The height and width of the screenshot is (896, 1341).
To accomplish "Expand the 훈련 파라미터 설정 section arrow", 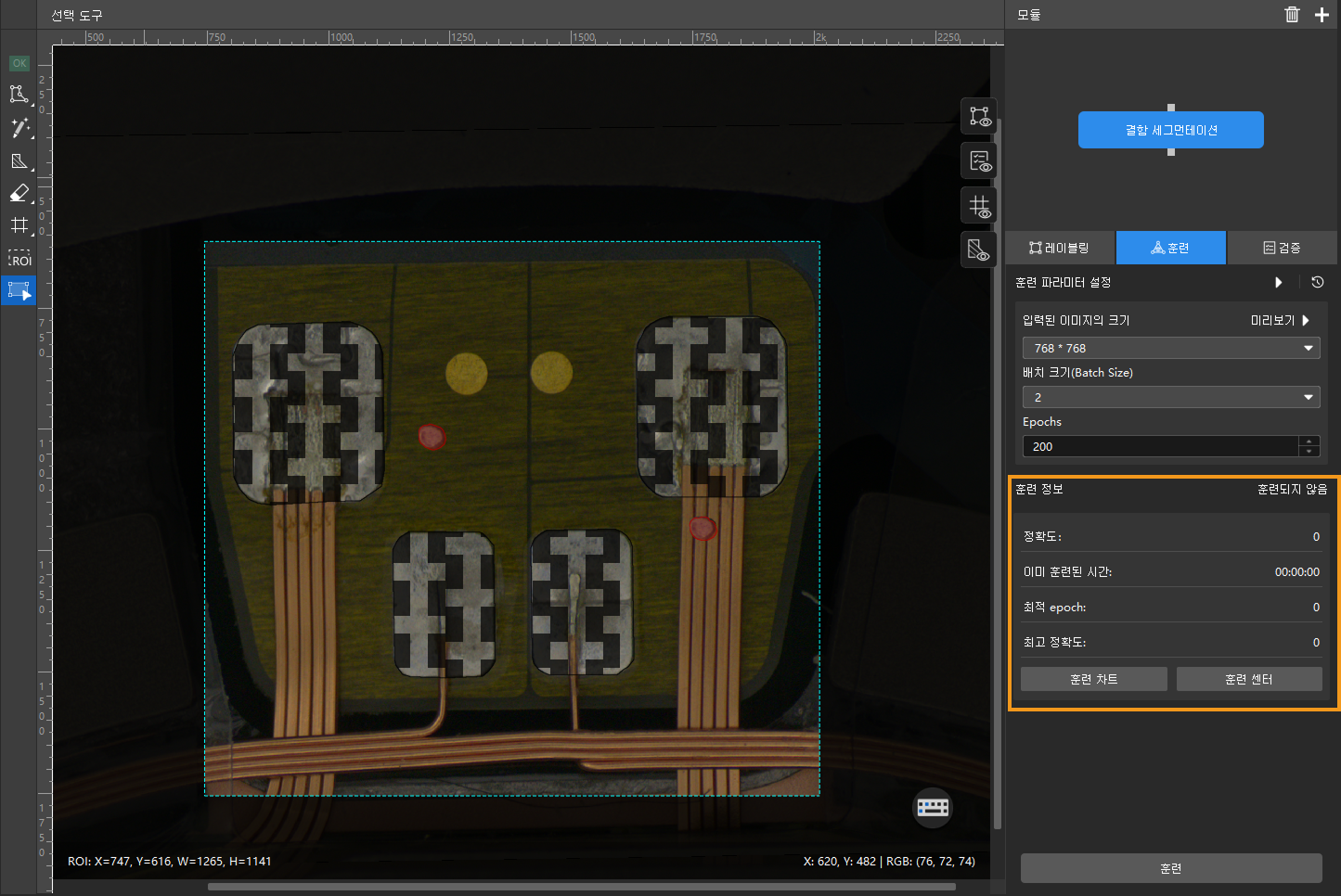I will [x=1279, y=283].
